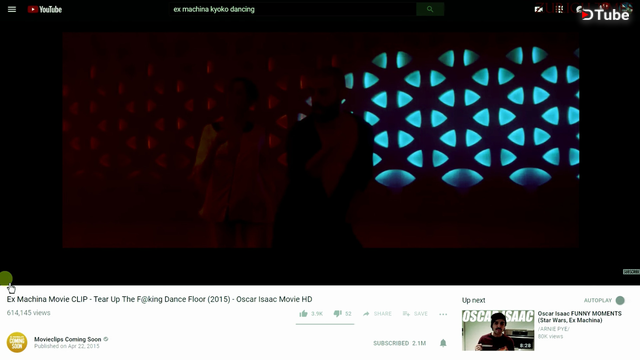
Task: Click the 614,145 views text
Action: (x=28, y=313)
